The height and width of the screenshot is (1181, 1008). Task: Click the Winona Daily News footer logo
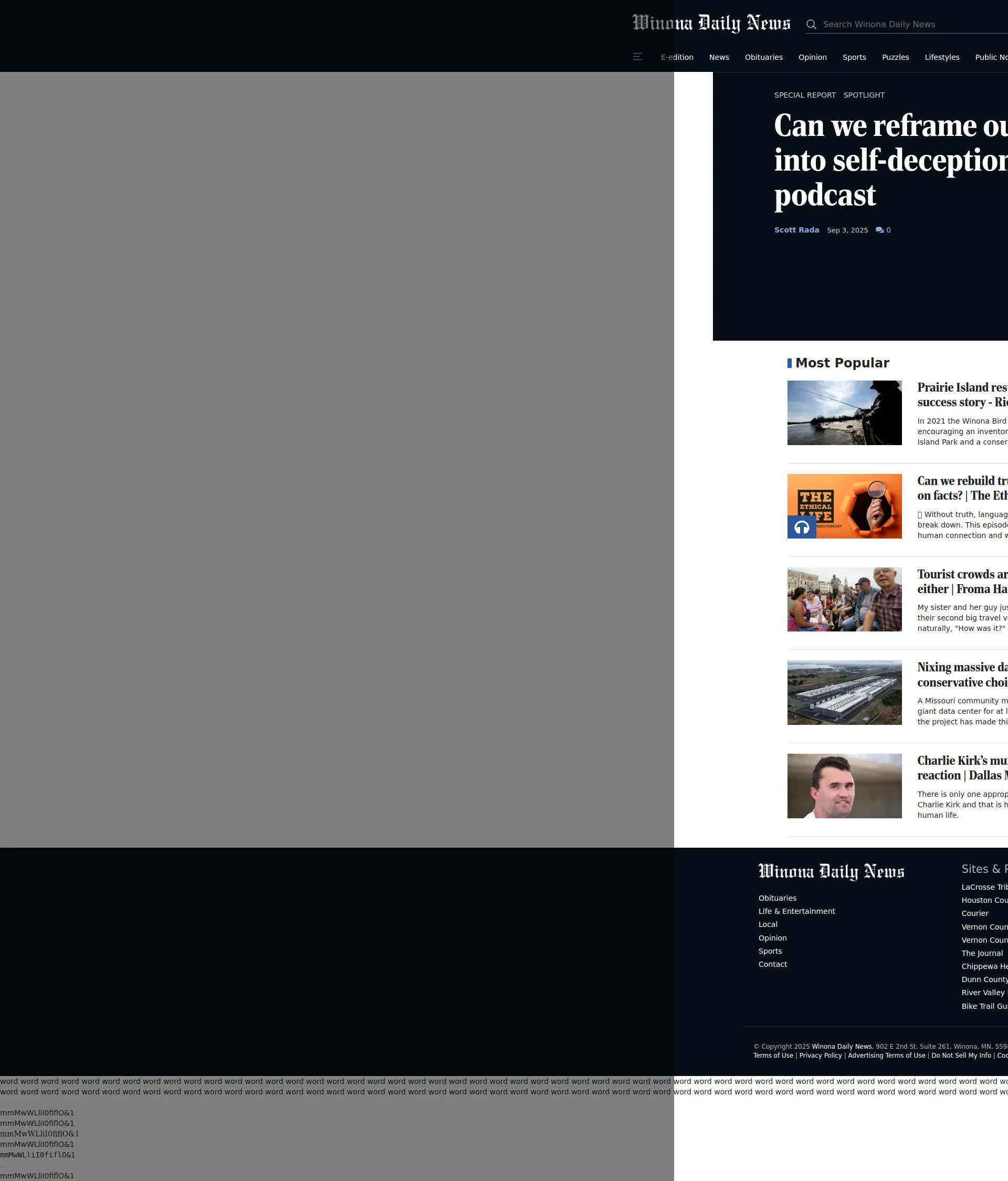click(x=831, y=871)
